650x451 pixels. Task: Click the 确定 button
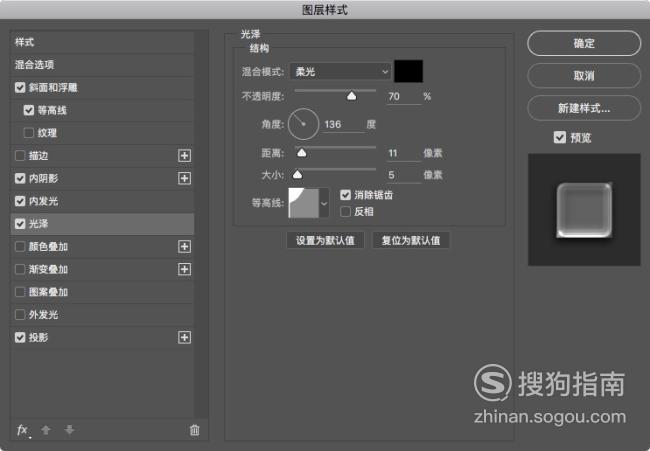584,43
